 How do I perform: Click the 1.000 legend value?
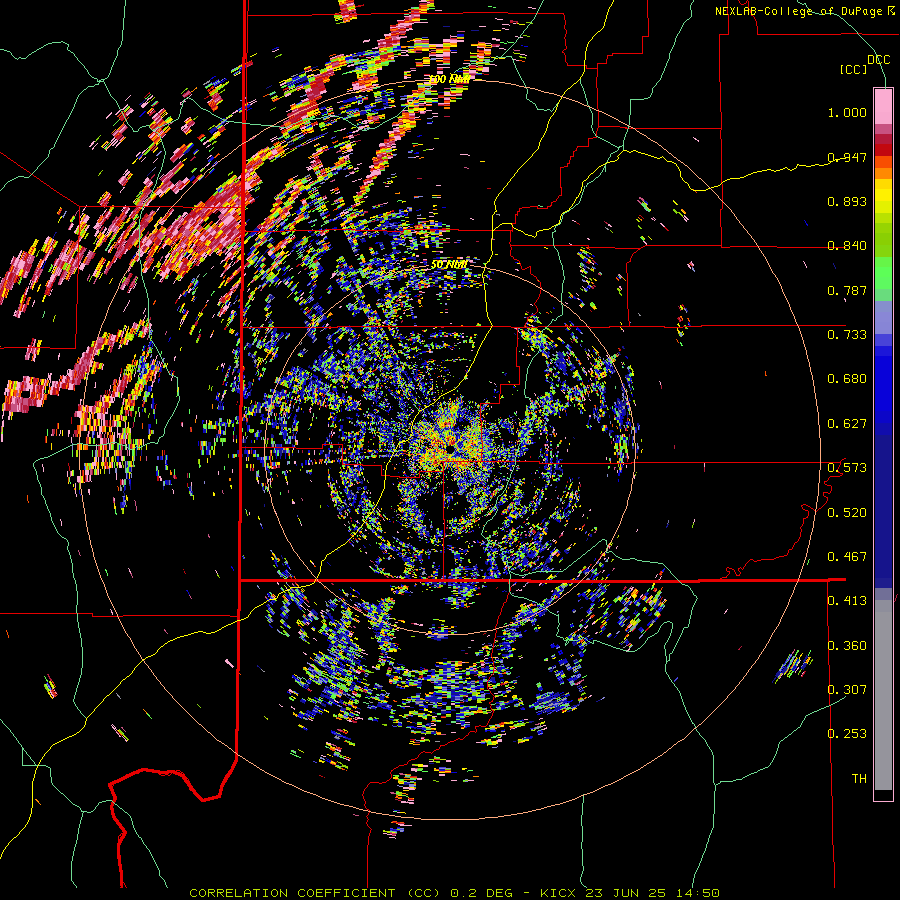click(x=847, y=112)
